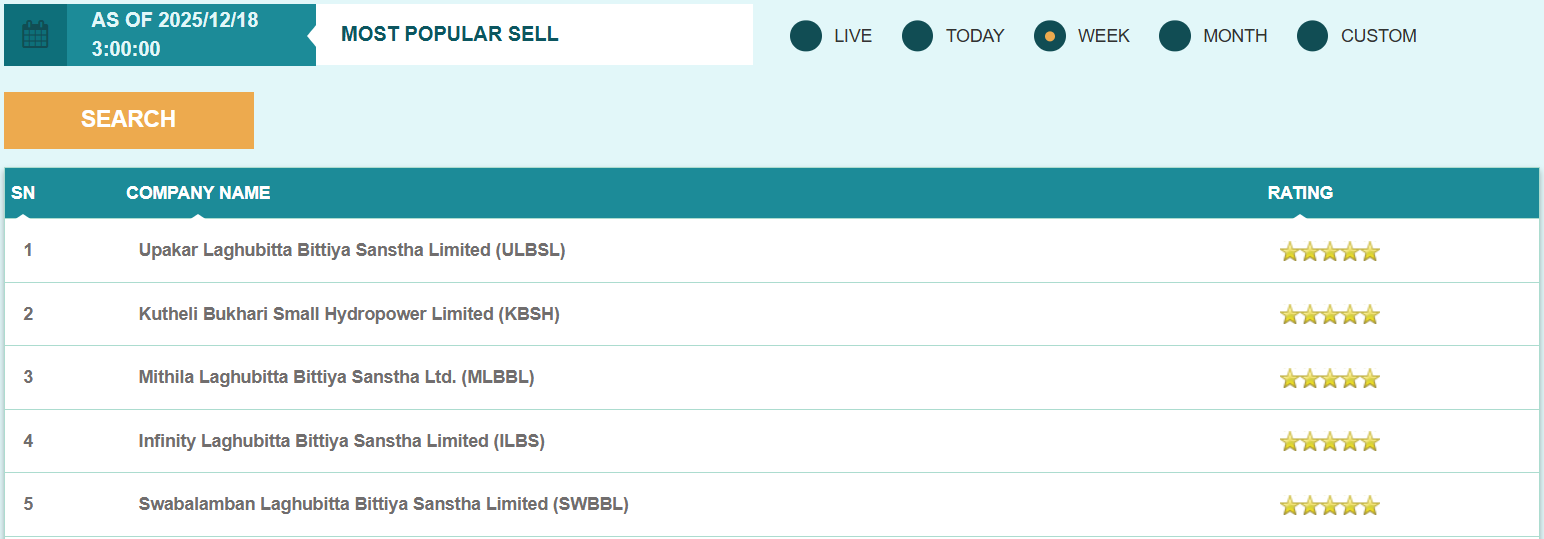This screenshot has width=1544, height=539.
Task: Open the Most Popular Sell dropdown
Action: pyautogui.click(x=534, y=35)
